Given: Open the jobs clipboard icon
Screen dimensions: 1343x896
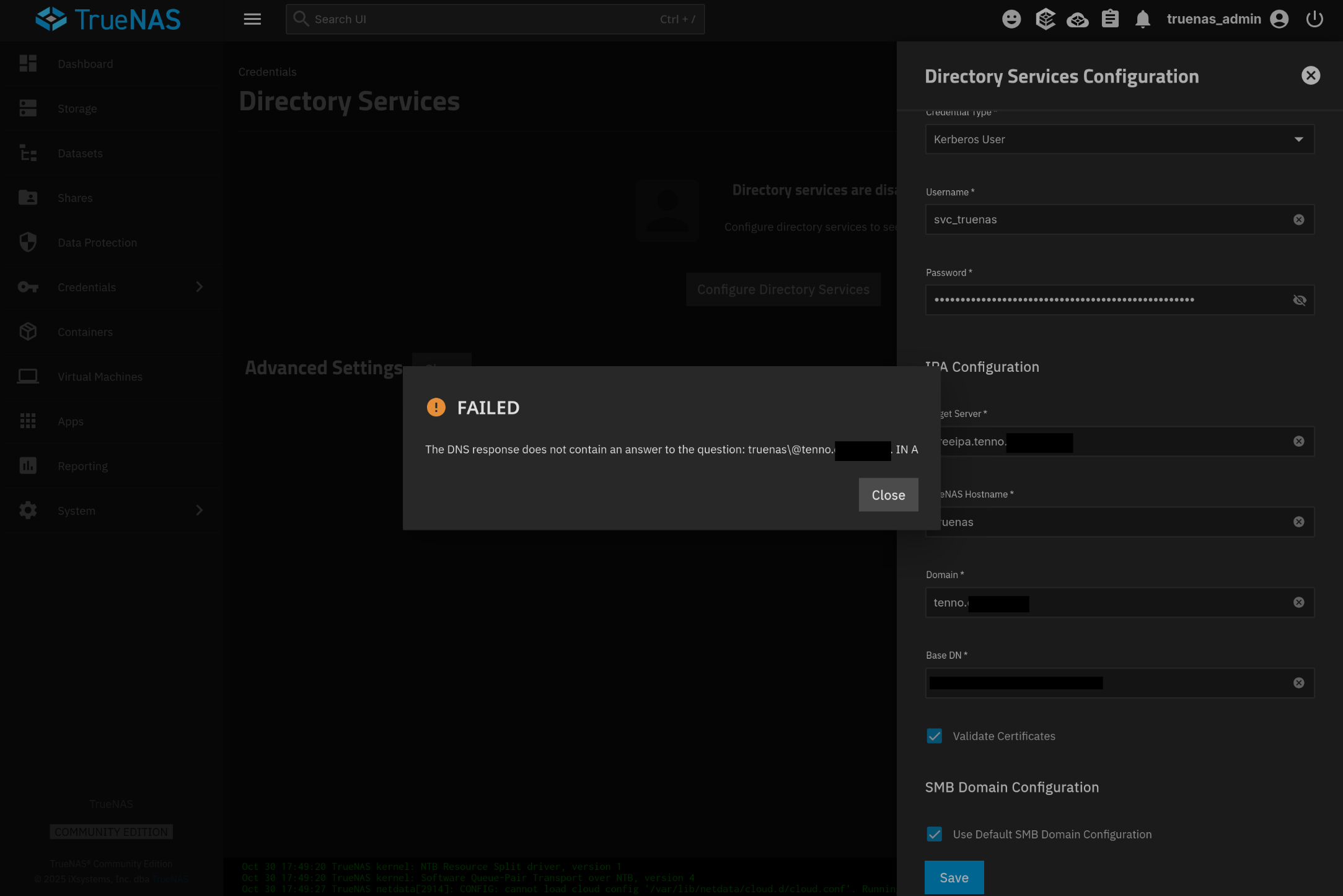Looking at the screenshot, I should (x=1110, y=19).
